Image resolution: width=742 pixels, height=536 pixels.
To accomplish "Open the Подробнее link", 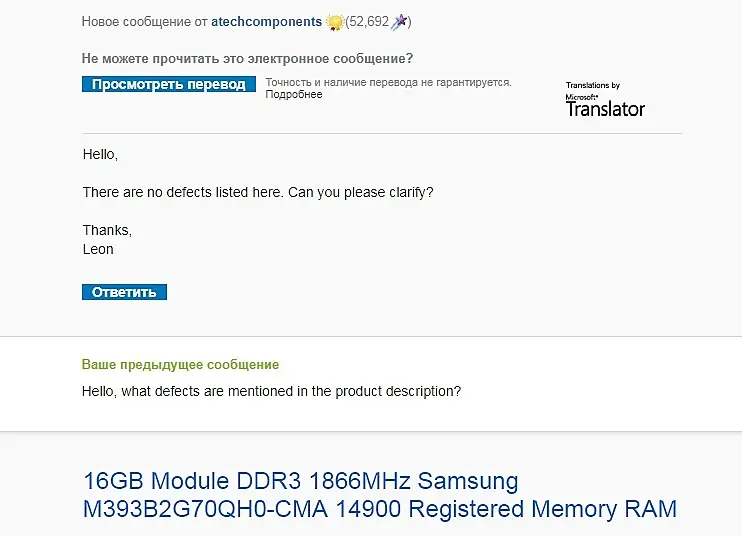I will pos(294,95).
